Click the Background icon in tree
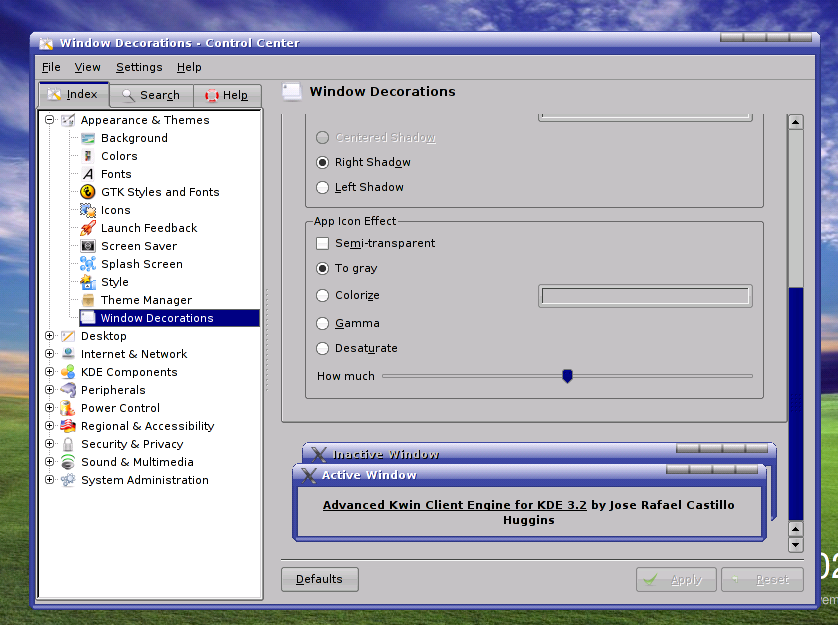 tap(88, 138)
